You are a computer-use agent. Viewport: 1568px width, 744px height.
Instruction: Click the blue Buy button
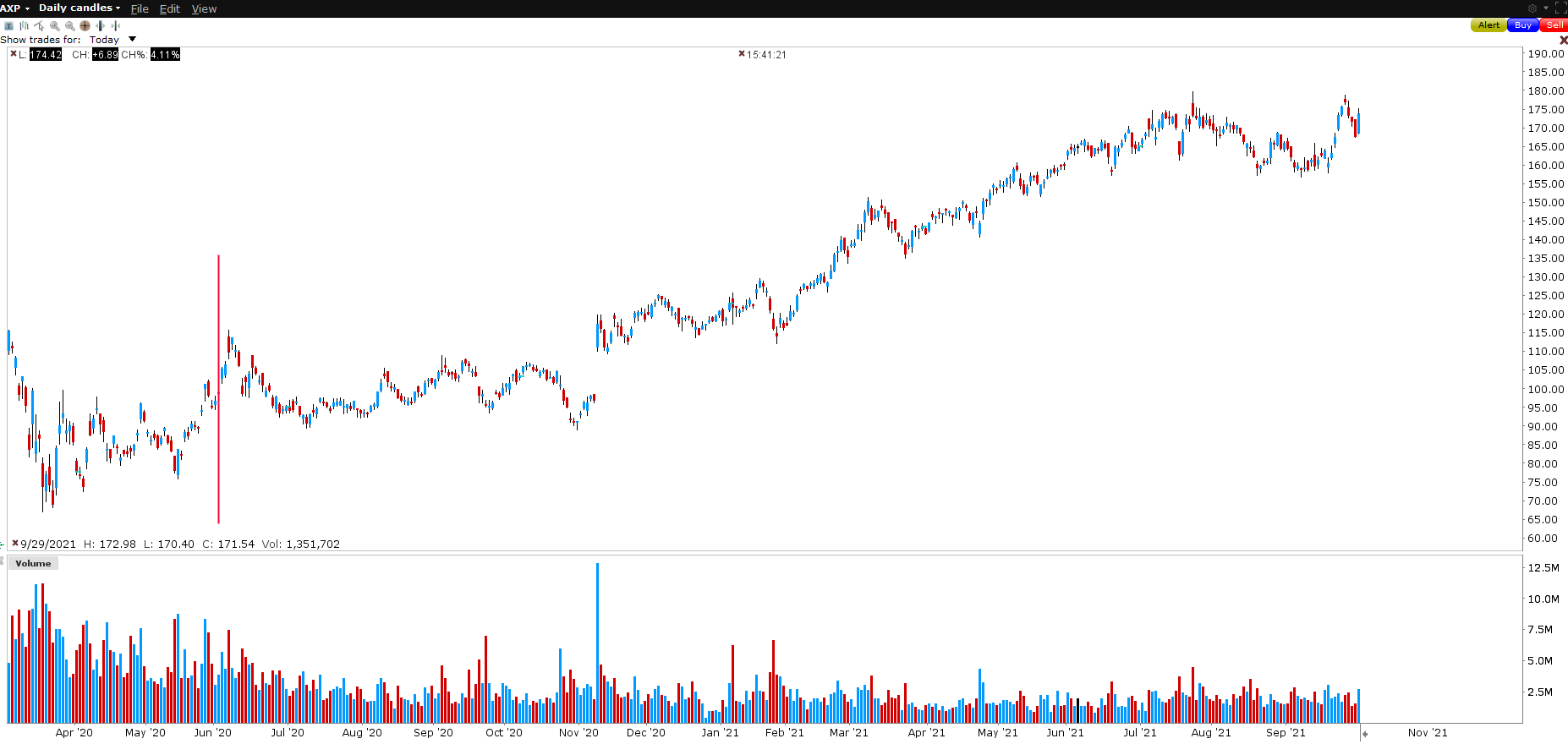(1522, 25)
